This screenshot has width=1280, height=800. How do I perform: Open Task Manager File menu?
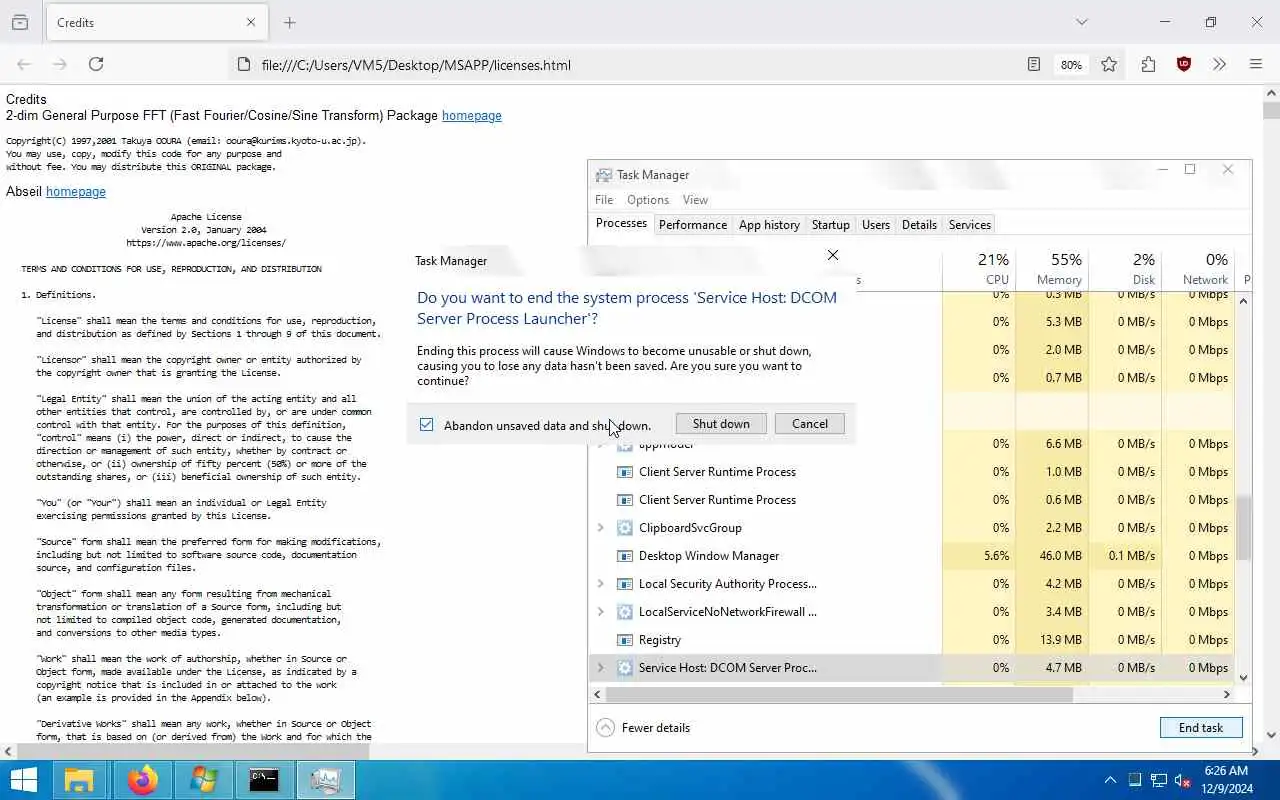(x=604, y=200)
